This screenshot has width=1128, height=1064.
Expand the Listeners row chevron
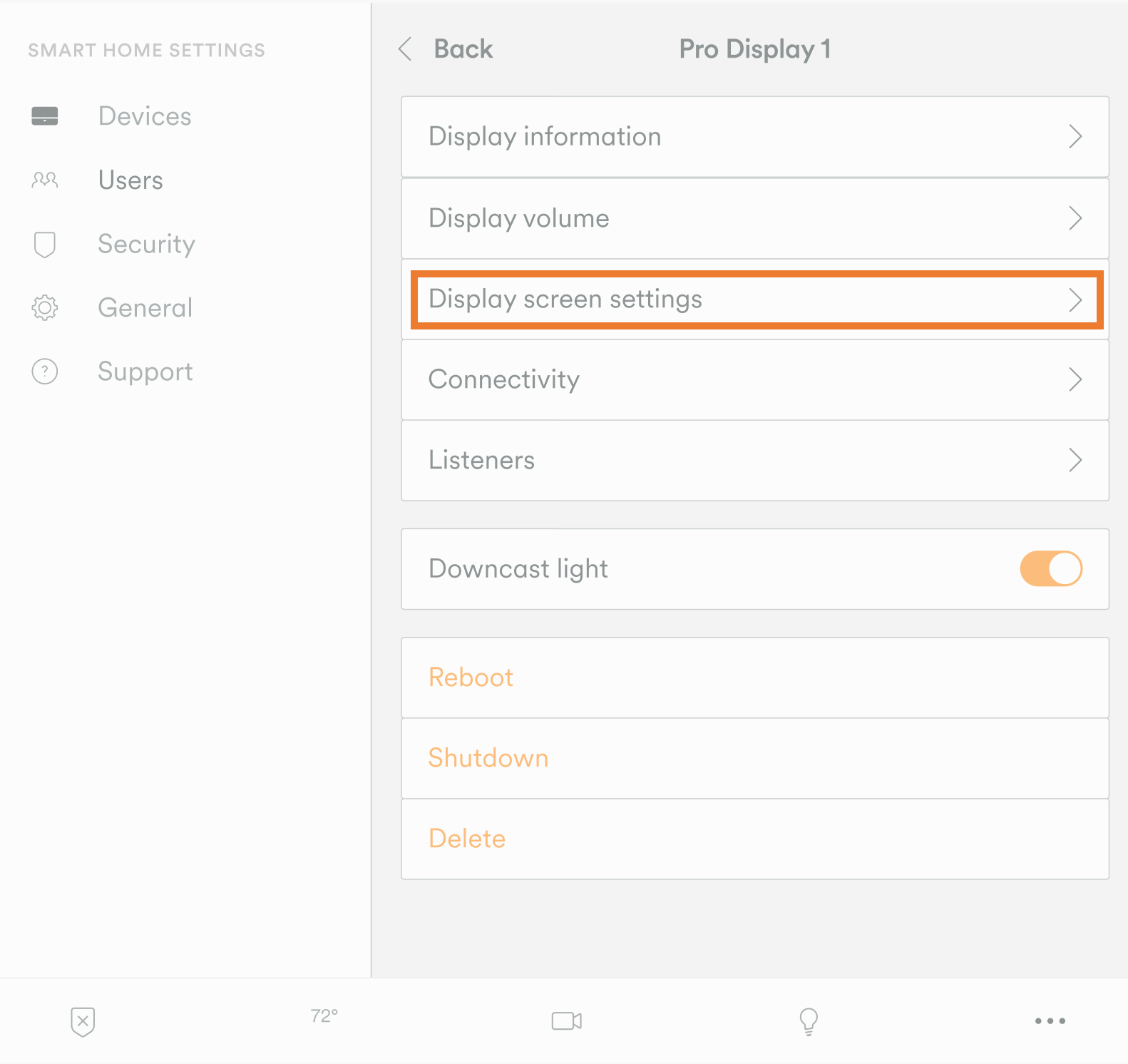tap(1075, 461)
